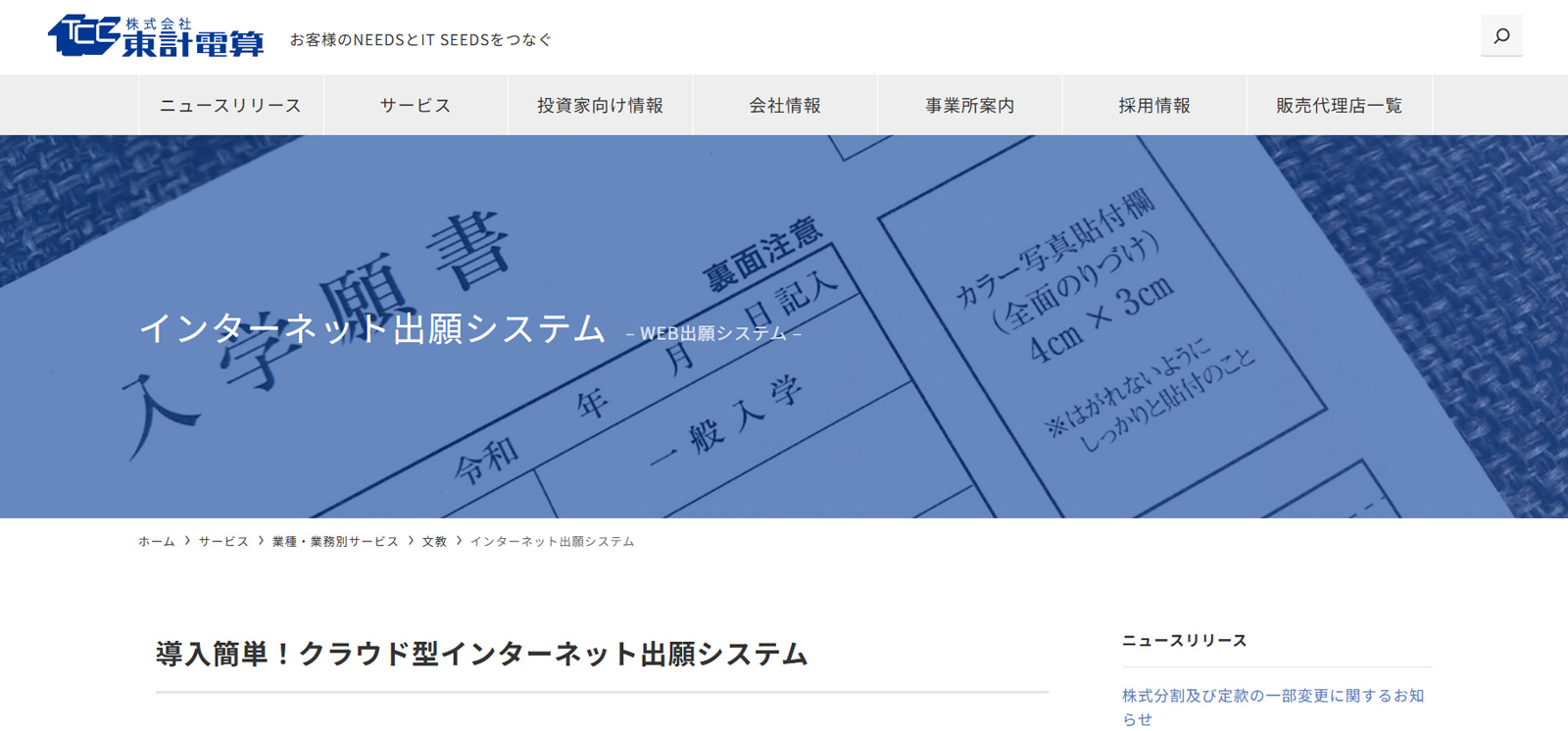The image size is (1568, 731).
Task: Open the search magnifier icon
Action: pos(1501,36)
